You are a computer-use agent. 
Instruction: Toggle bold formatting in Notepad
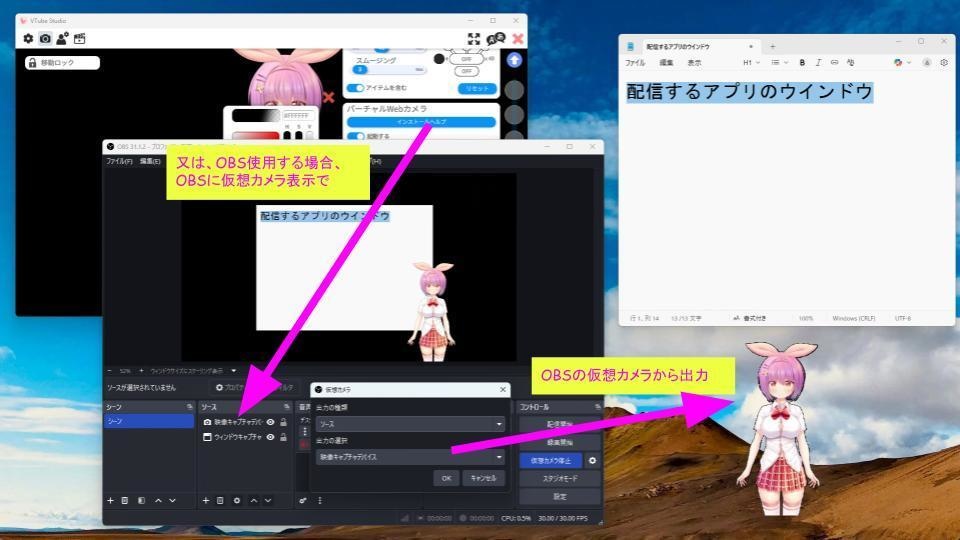802,62
